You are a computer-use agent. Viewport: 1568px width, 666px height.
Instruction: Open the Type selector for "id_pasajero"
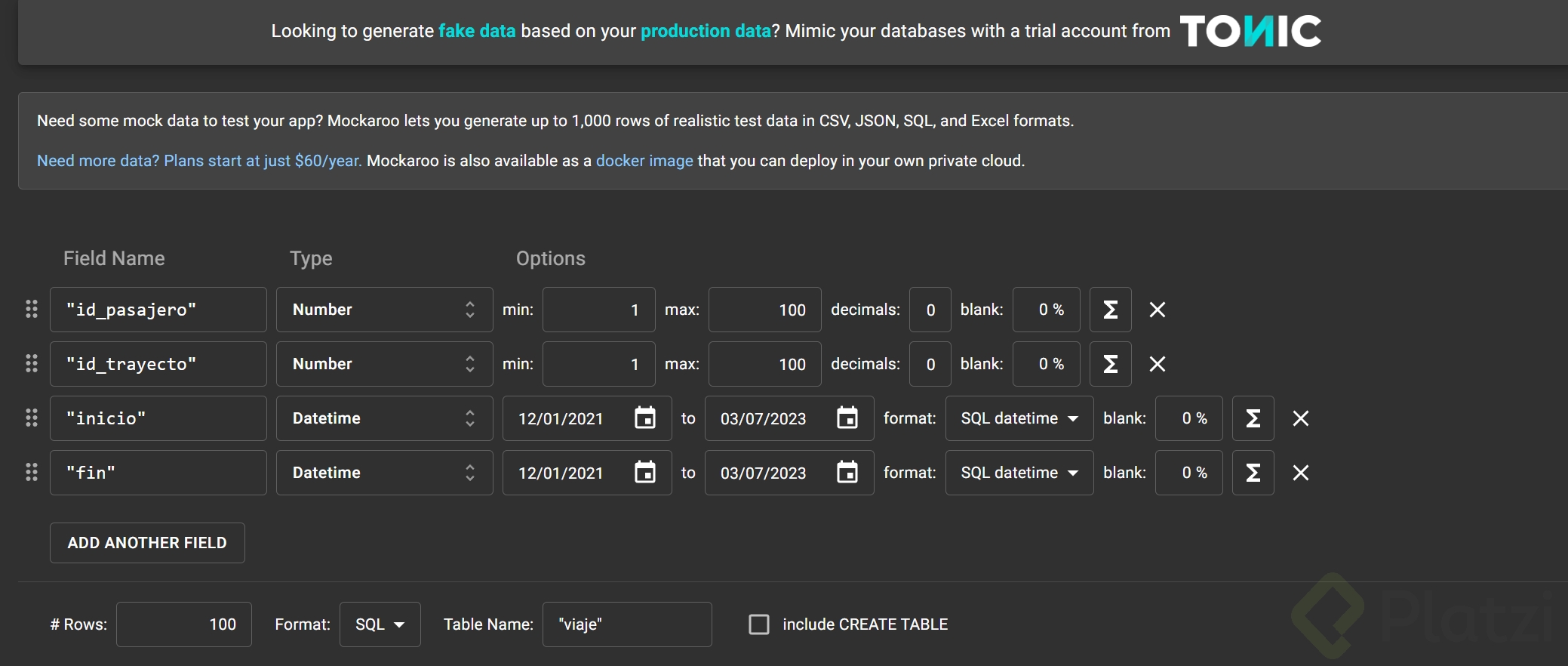tap(385, 310)
